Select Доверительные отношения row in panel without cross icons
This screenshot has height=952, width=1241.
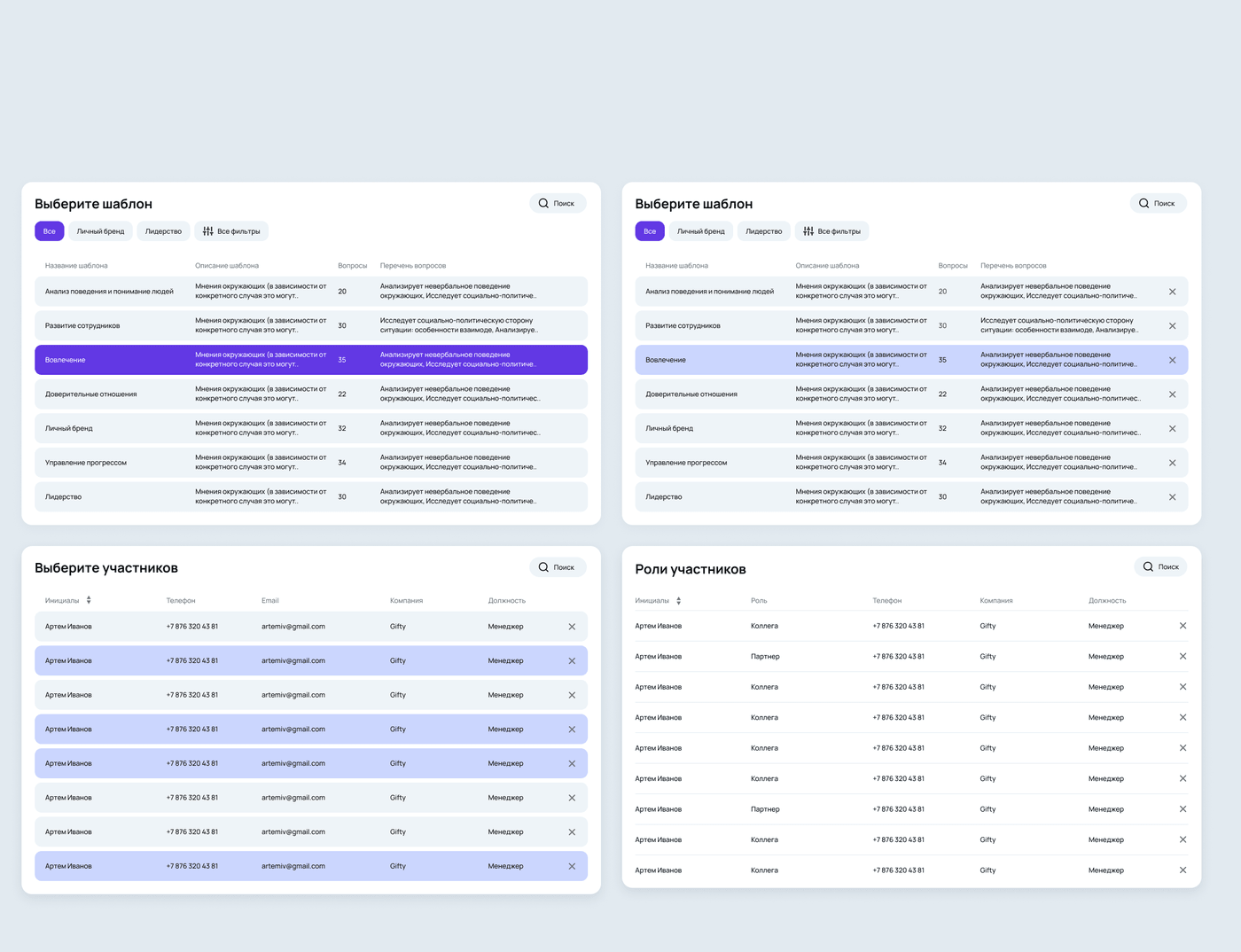(x=311, y=394)
